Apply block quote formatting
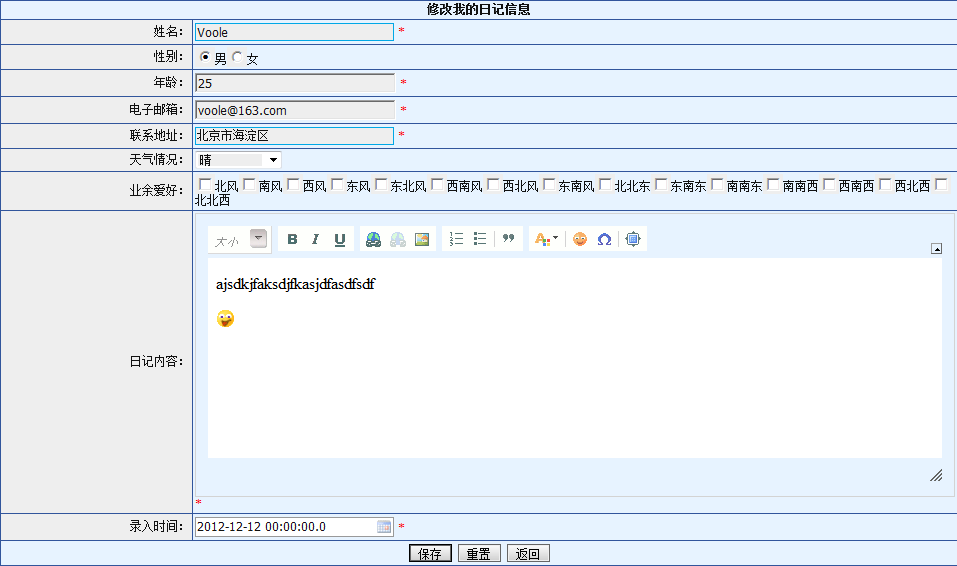The image size is (957, 566). click(508, 239)
